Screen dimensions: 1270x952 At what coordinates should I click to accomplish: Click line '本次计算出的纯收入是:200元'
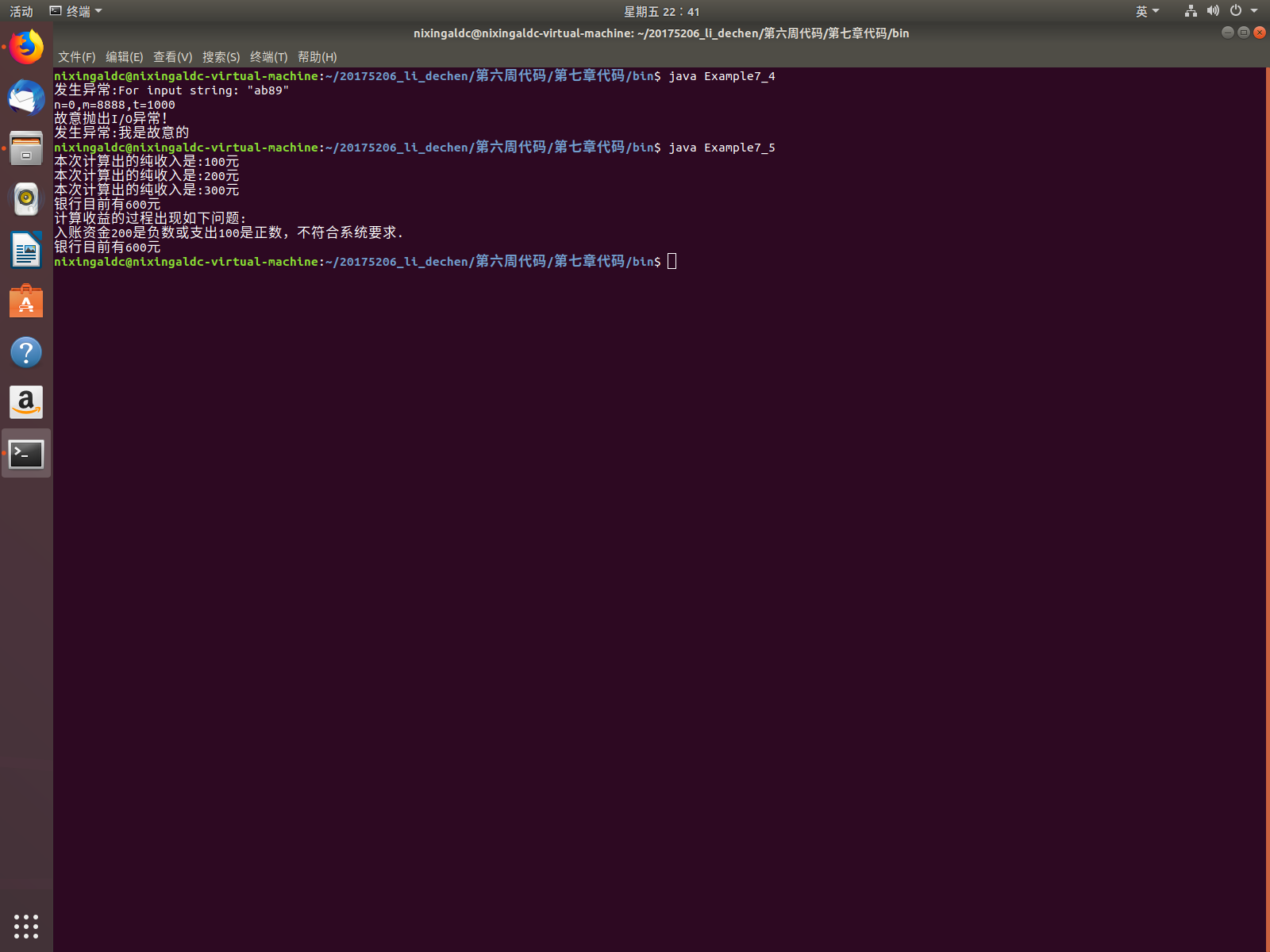tap(147, 176)
